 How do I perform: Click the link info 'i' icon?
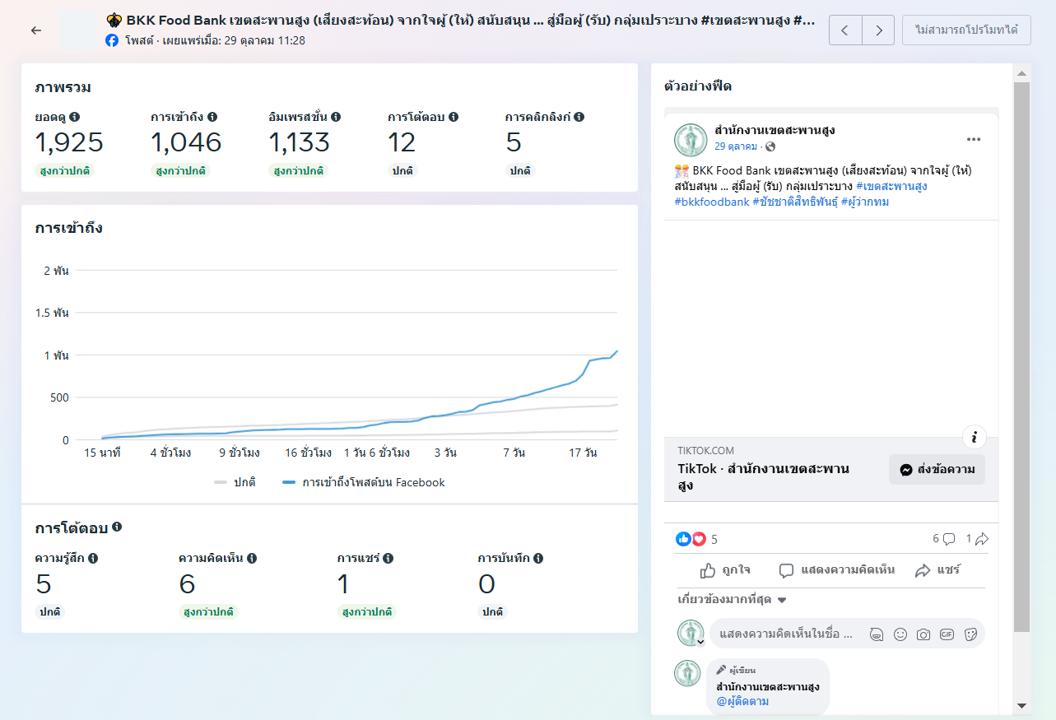(974, 437)
